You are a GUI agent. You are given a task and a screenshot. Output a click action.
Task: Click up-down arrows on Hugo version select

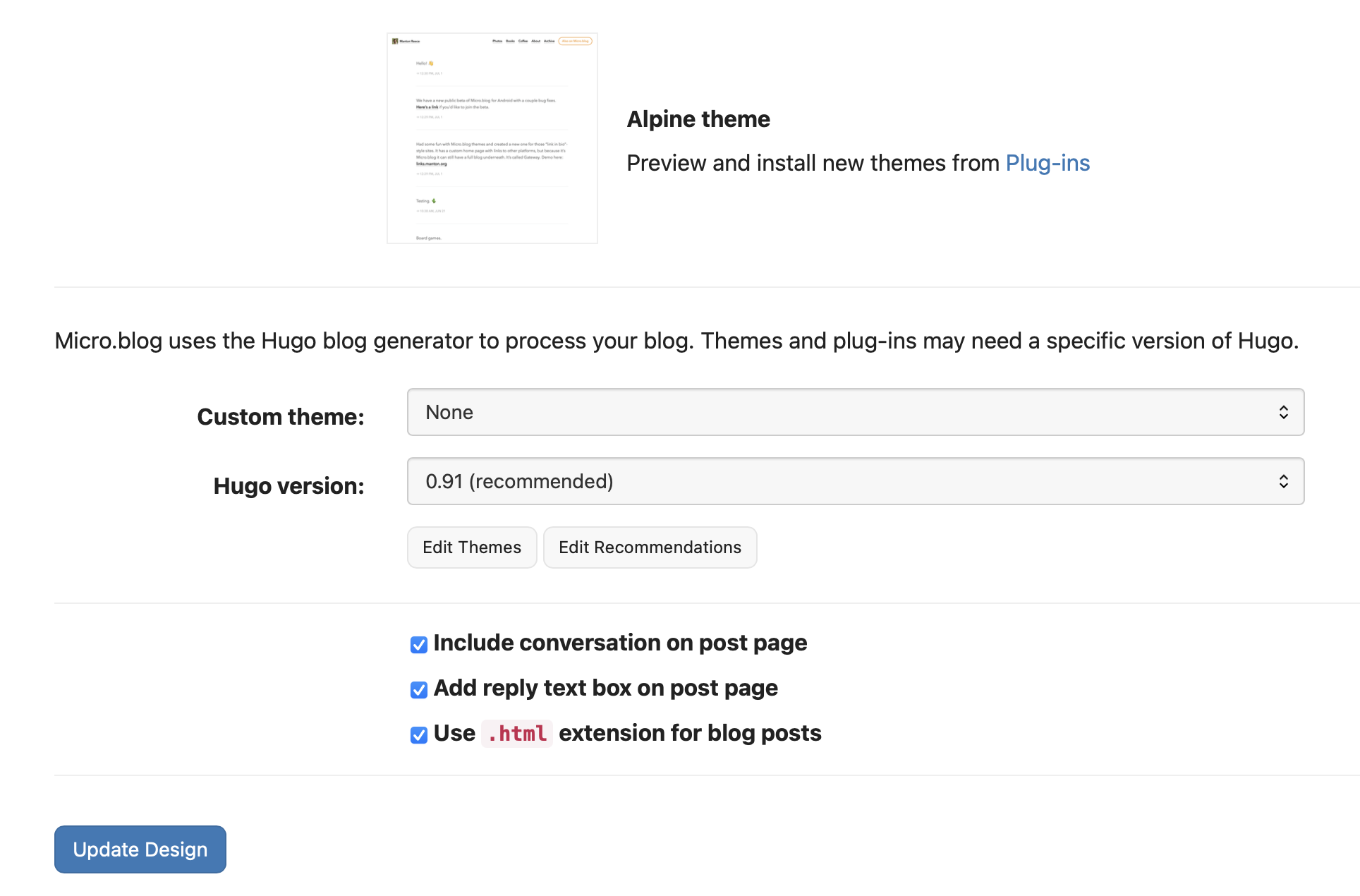(x=1283, y=481)
